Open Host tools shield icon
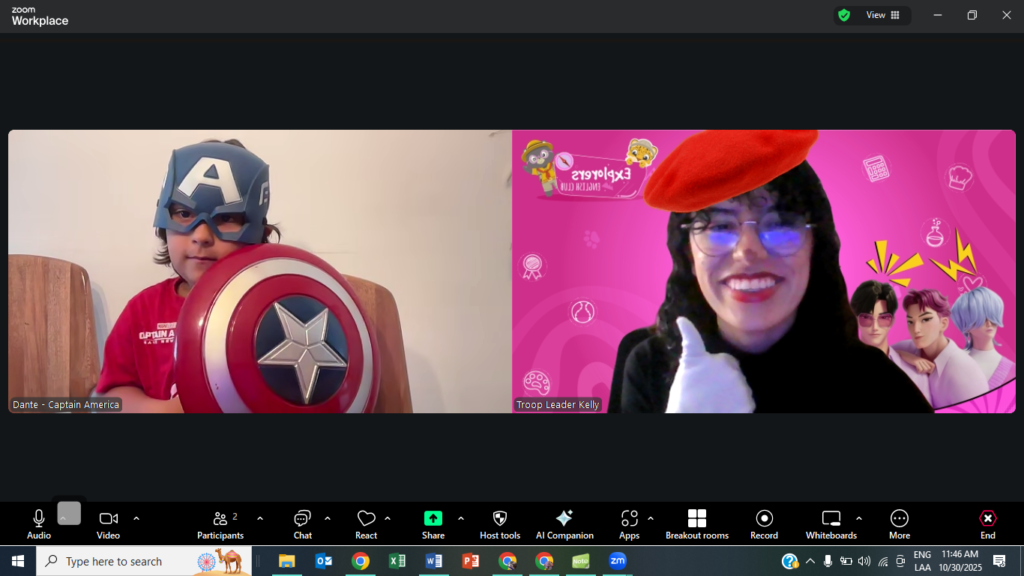This screenshot has width=1024, height=576. 500,519
